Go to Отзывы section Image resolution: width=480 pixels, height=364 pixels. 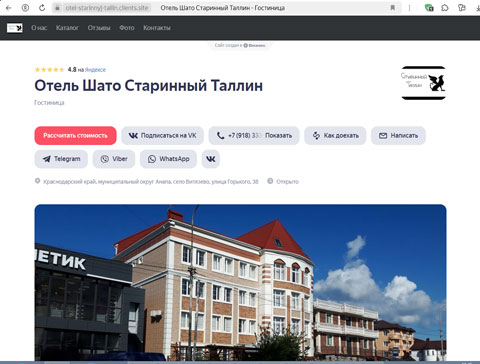tap(99, 28)
